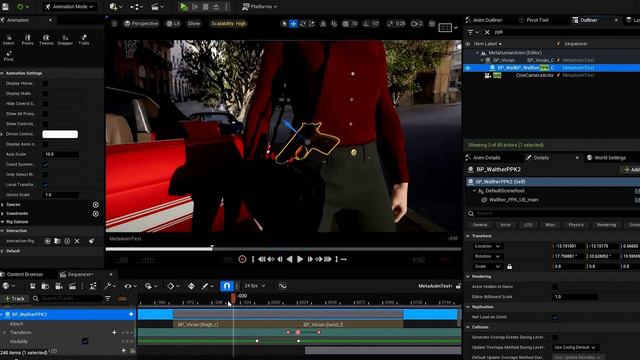Toggle scale lock in Transform section
This screenshot has height=360, width=640.
[x=509, y=267]
